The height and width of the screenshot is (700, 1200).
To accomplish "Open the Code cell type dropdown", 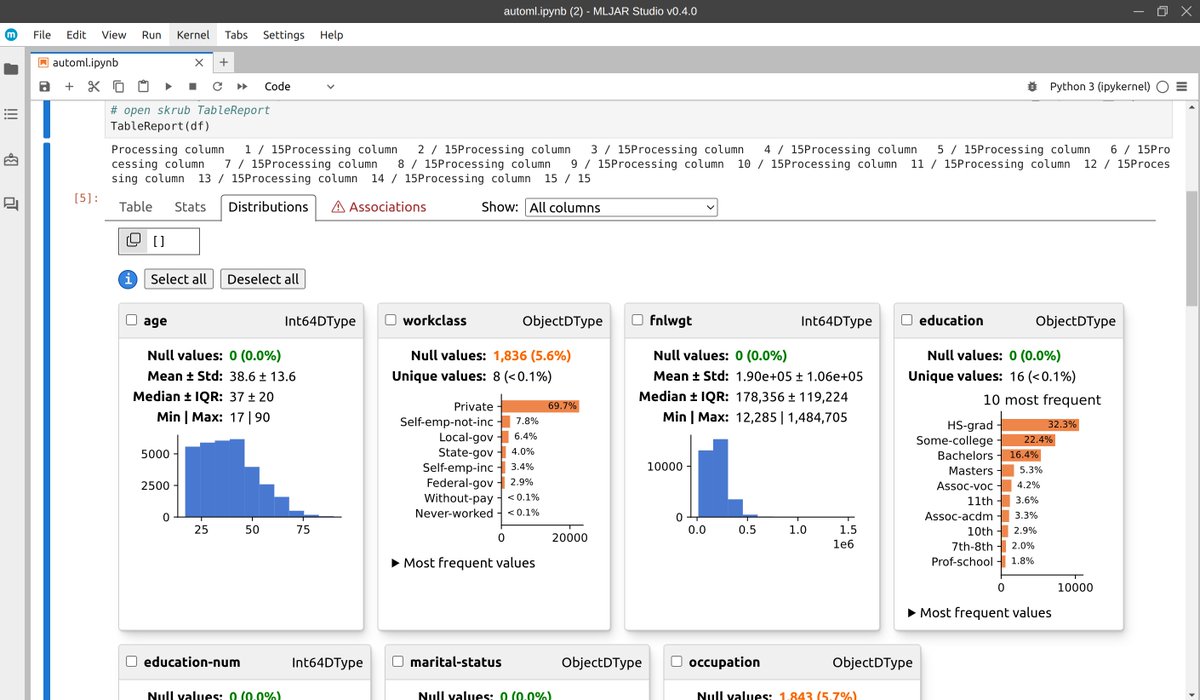I will click(299, 86).
